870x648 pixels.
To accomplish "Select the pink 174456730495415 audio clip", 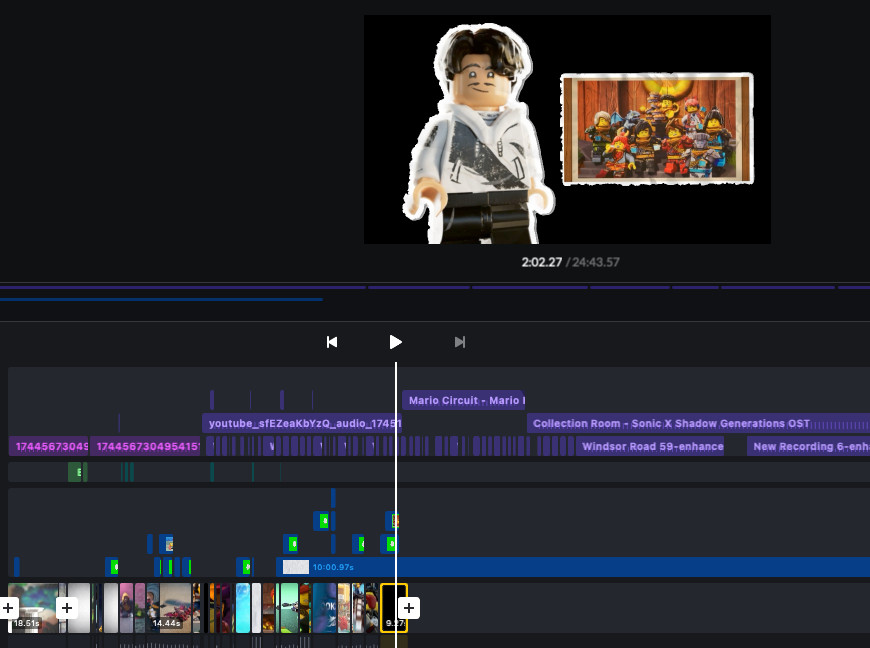I will tap(145, 446).
